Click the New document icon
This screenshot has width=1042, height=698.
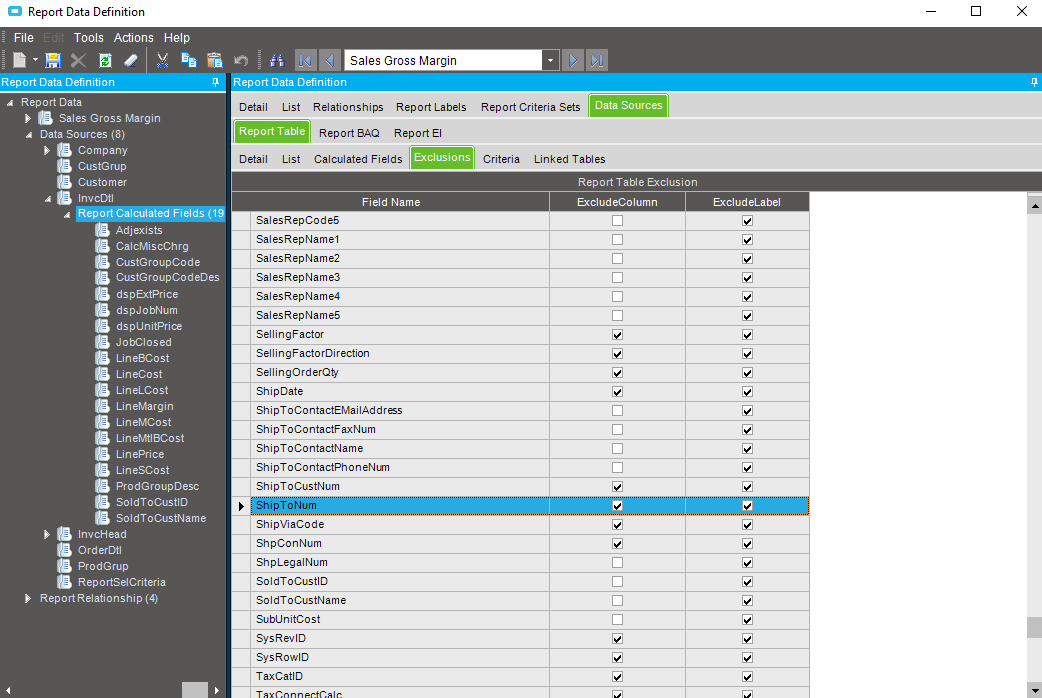(20, 61)
